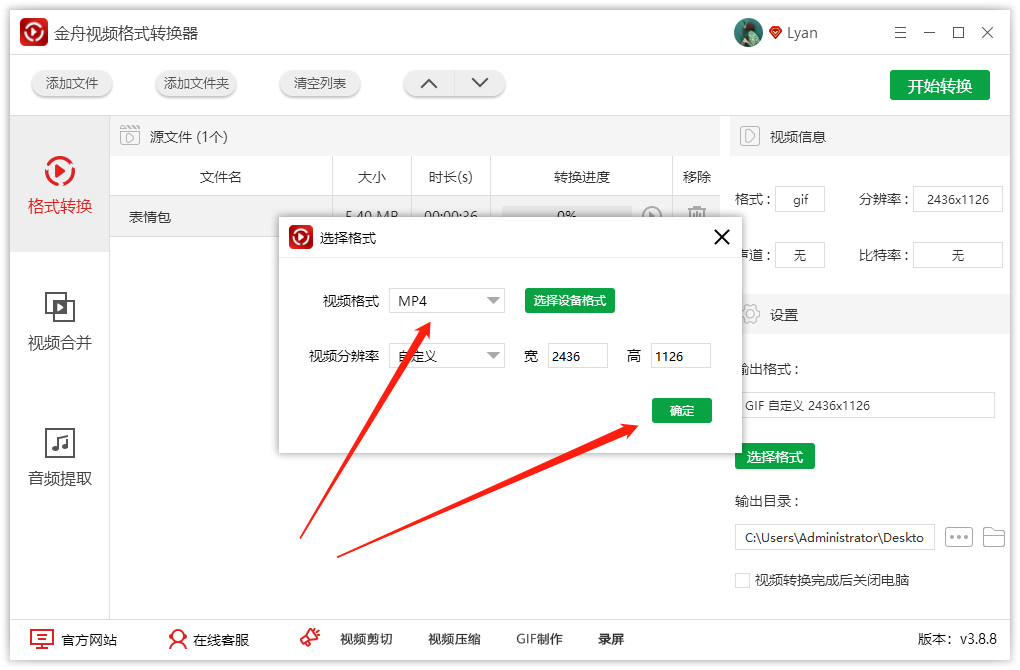
Task: Open the 视频合并 sidebar tab
Action: (60, 321)
